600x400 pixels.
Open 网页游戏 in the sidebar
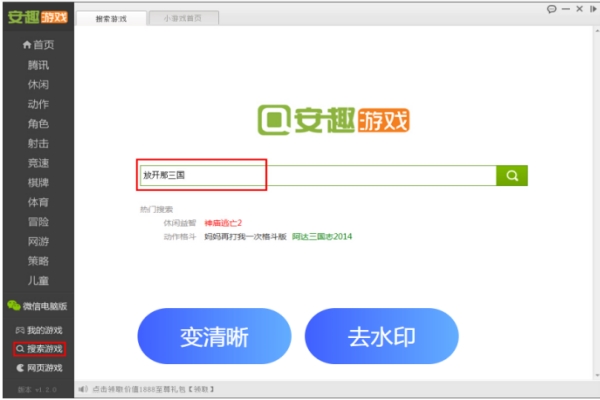39,368
